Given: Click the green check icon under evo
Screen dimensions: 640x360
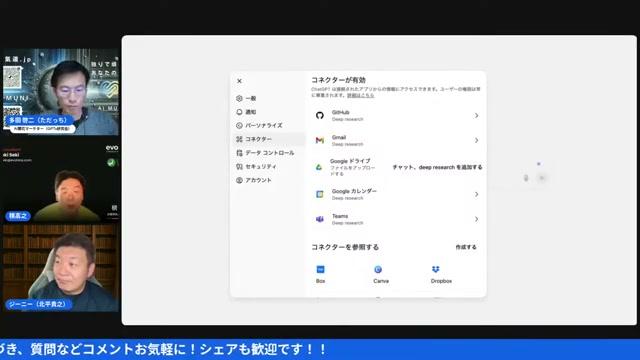Looking at the screenshot, I should click(x=111, y=162).
